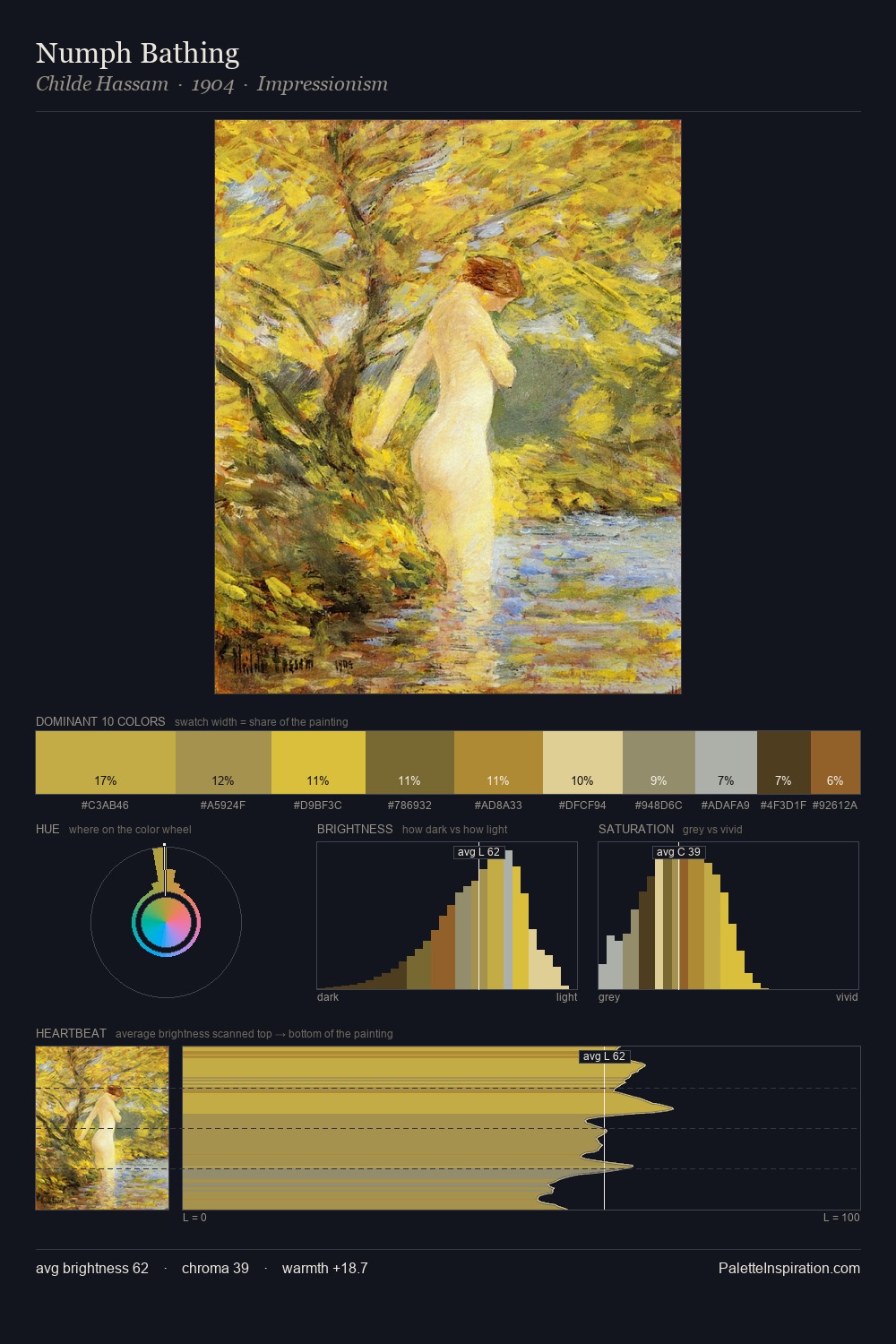896x1344 pixels.
Task: Click the hex code #92612A text
Action: click(x=835, y=806)
